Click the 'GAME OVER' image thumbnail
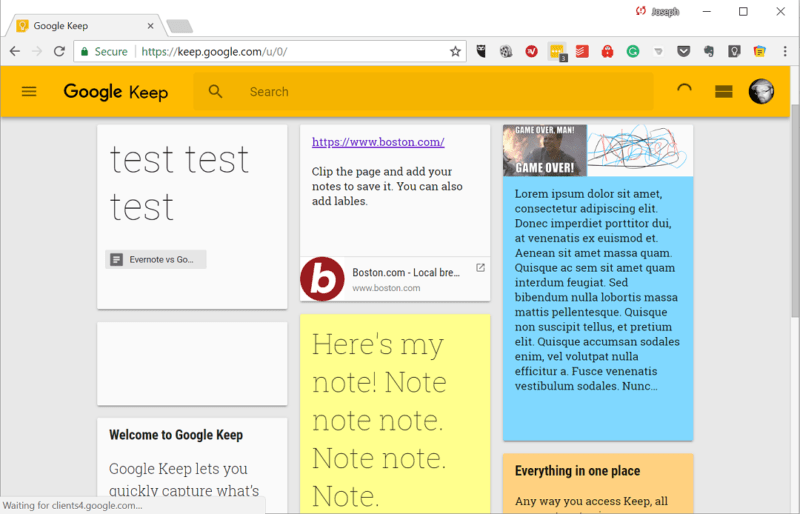This screenshot has height=514, width=800. click(544, 151)
